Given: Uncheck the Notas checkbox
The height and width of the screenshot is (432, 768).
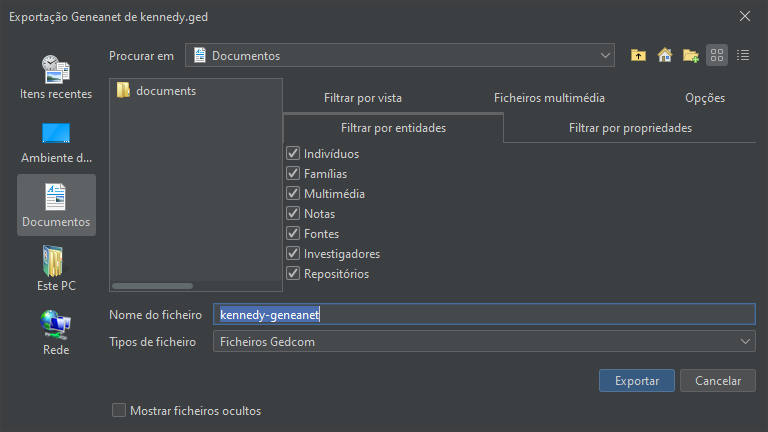Looking at the screenshot, I should [293, 214].
